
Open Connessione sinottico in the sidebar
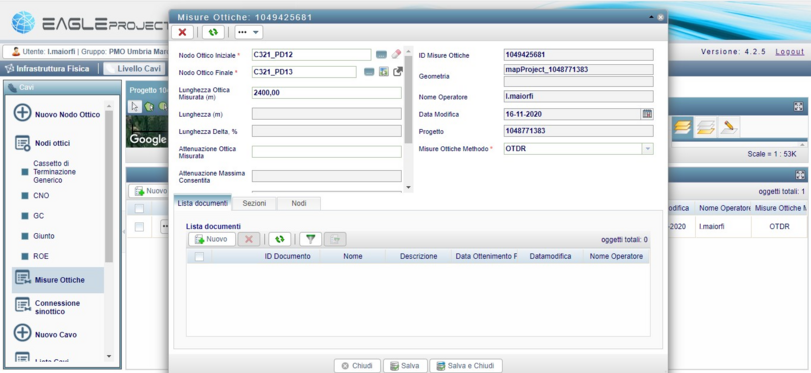coord(57,307)
